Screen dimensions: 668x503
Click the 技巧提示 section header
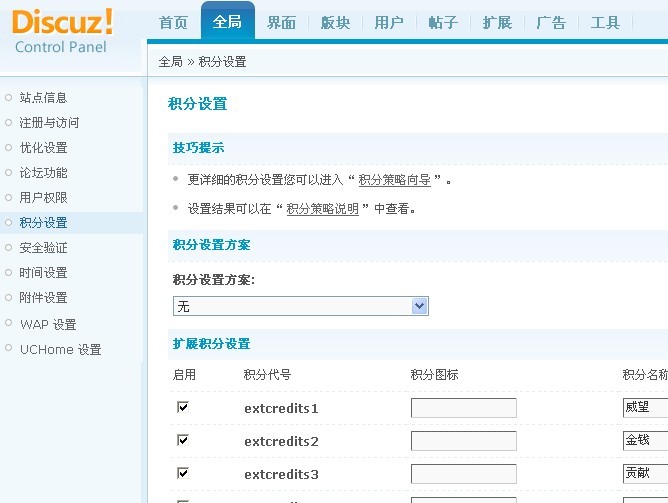coord(199,148)
